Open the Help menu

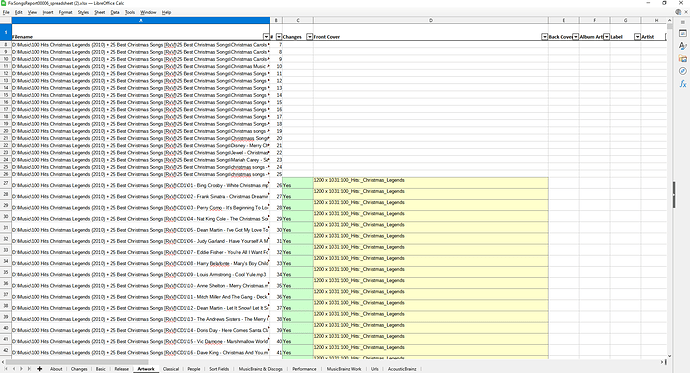tap(166, 12)
